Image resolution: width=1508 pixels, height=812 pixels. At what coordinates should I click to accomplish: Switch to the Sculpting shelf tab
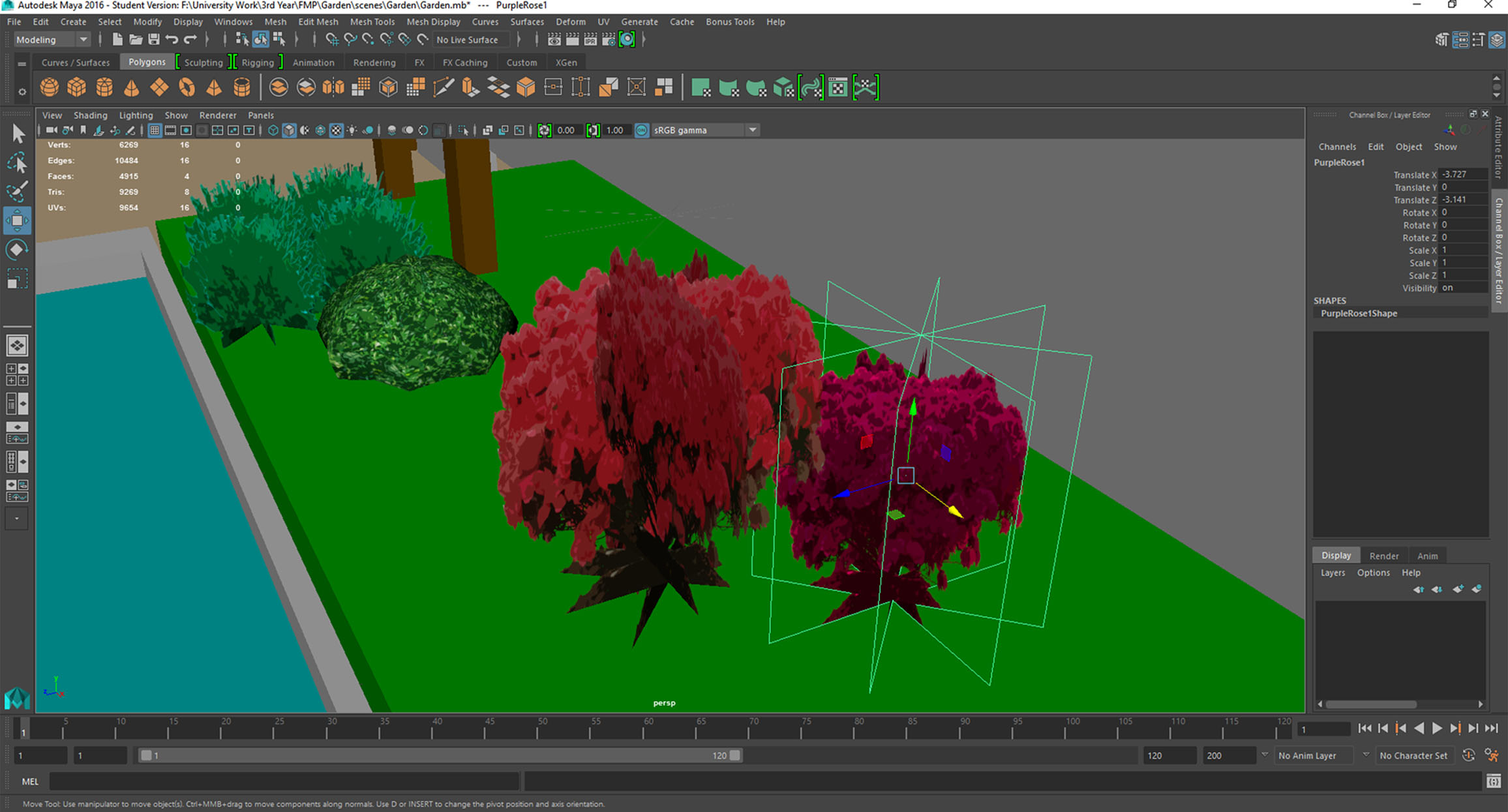[203, 63]
